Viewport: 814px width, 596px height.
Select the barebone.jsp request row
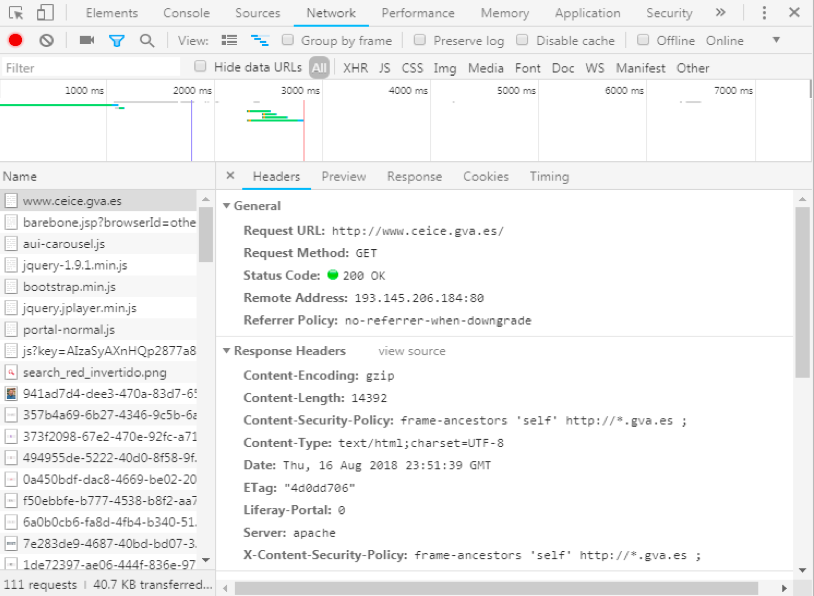pos(98,222)
